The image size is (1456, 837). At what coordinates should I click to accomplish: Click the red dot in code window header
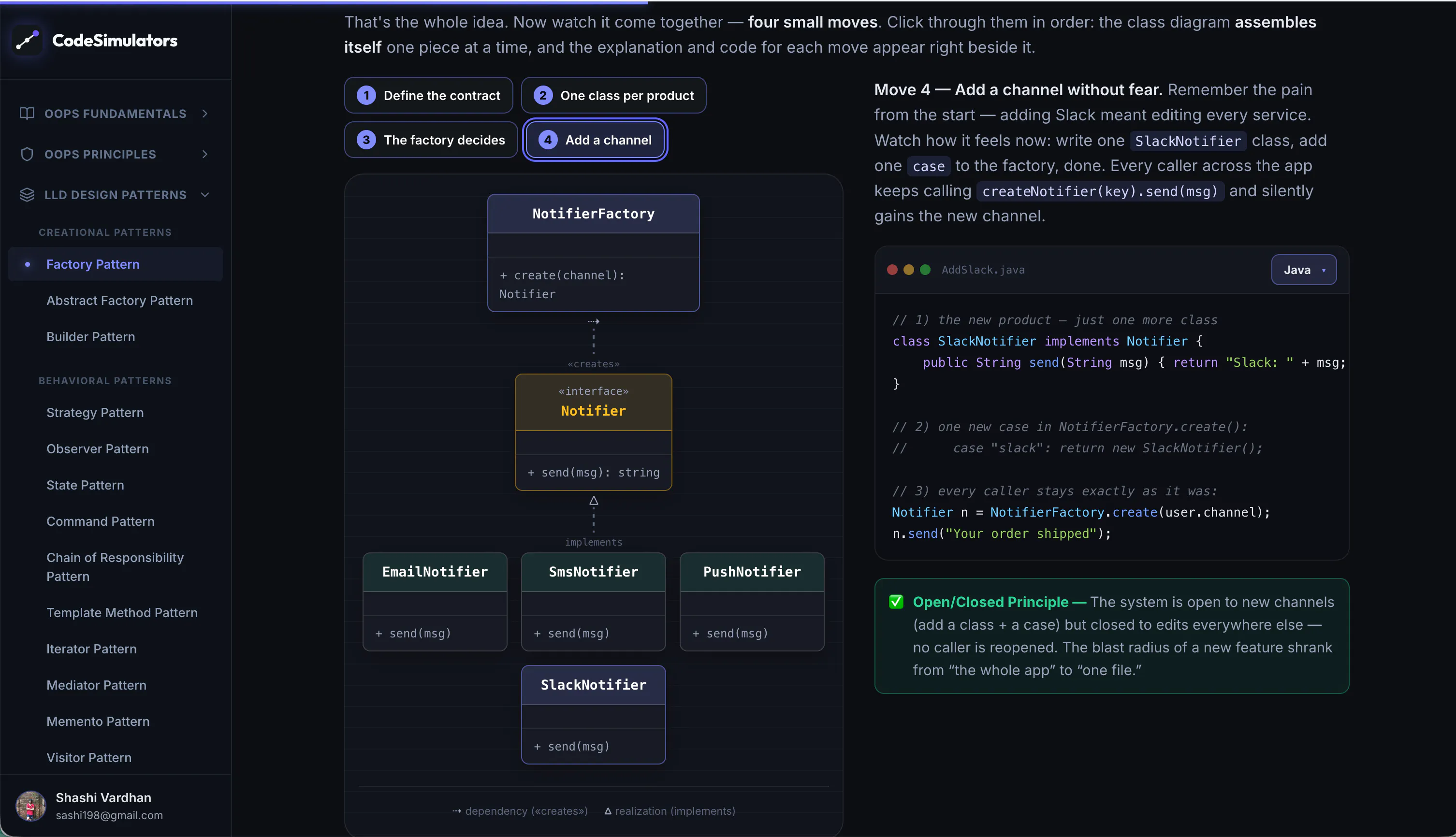pyautogui.click(x=892, y=270)
